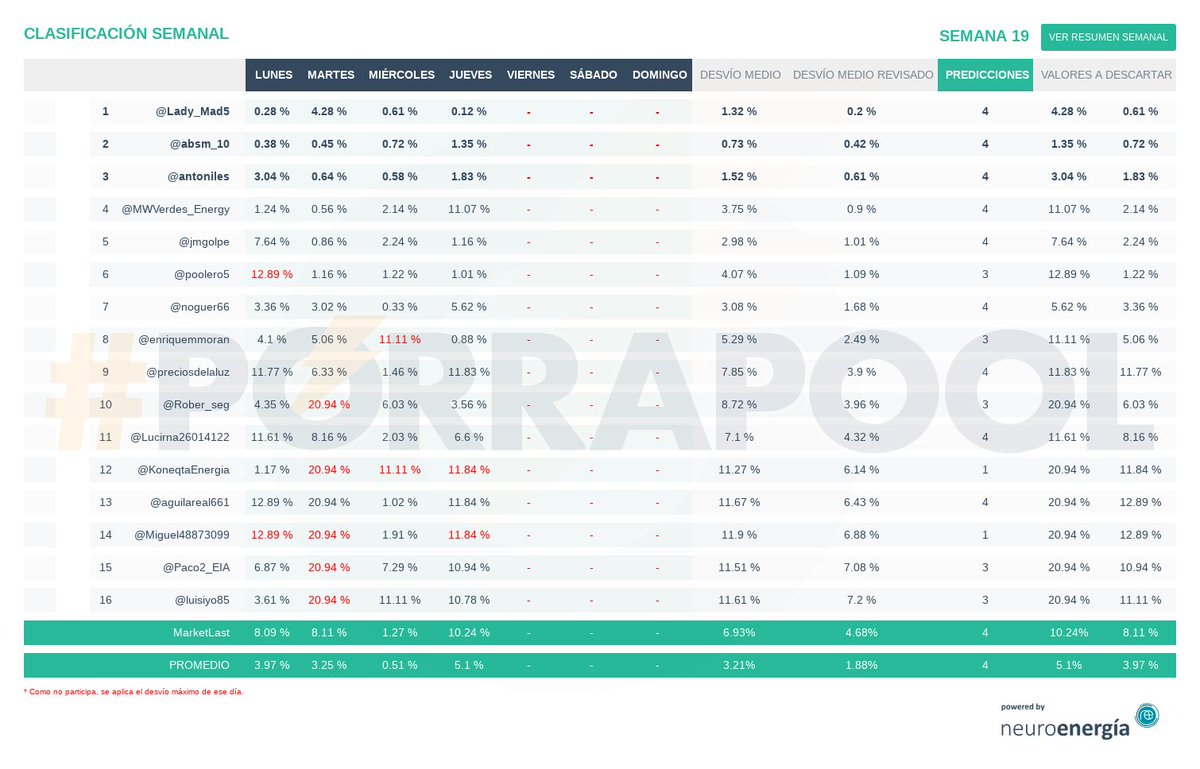
Task: Open user @preciosdelaluz
Action: [187, 372]
